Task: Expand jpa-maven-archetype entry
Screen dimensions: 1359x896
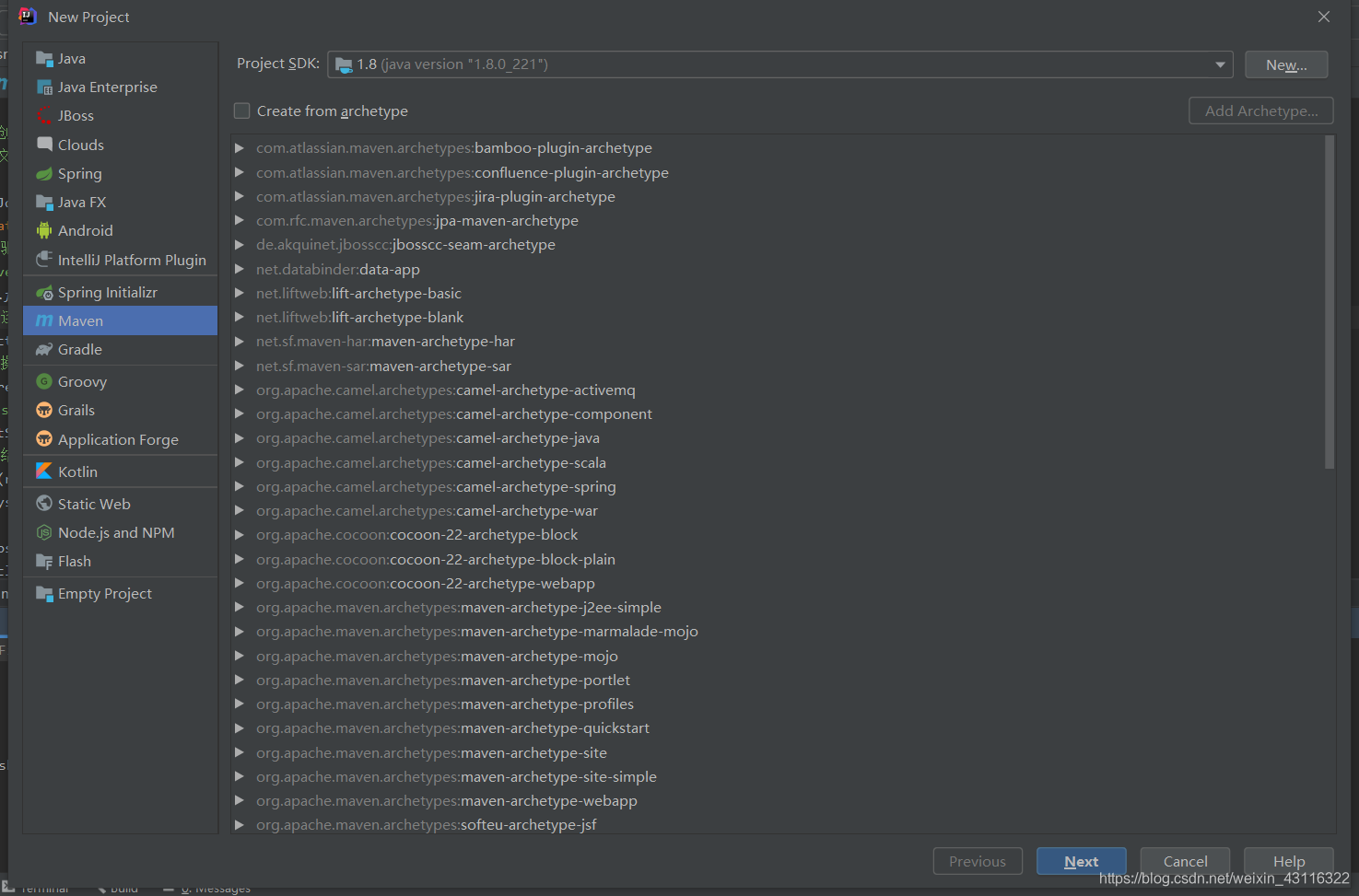Action: 240,221
